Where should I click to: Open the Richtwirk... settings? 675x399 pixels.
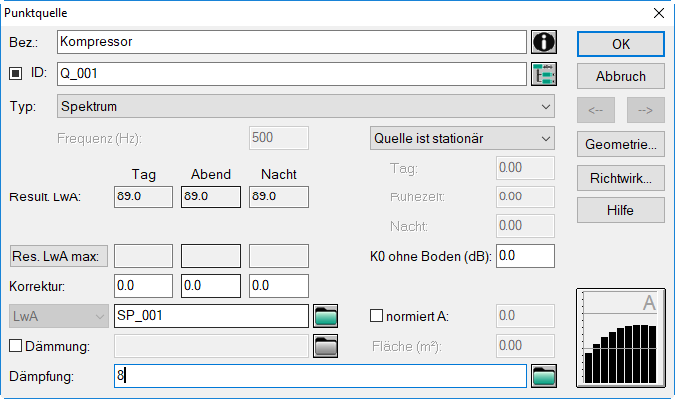click(x=621, y=178)
